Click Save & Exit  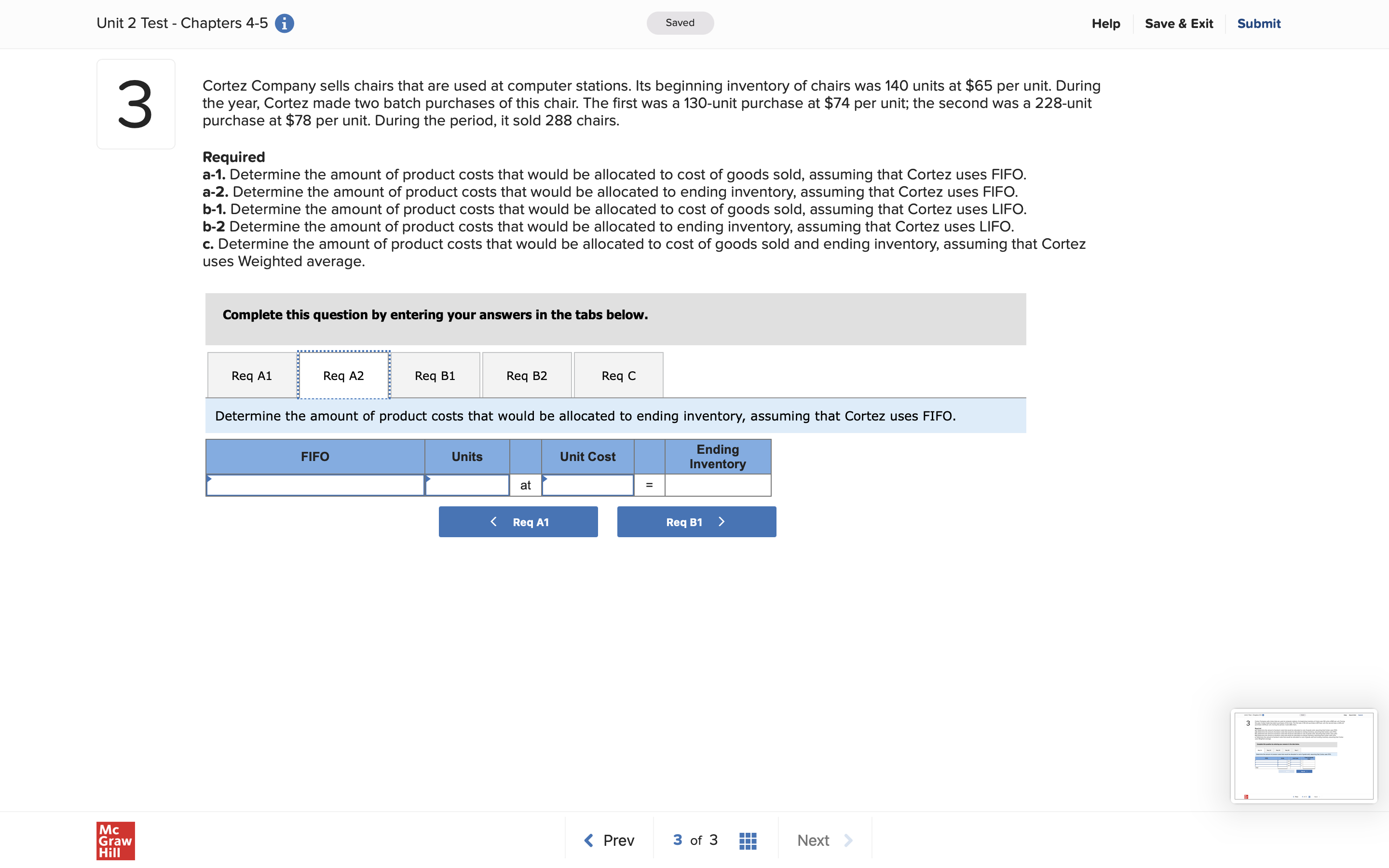point(1178,24)
